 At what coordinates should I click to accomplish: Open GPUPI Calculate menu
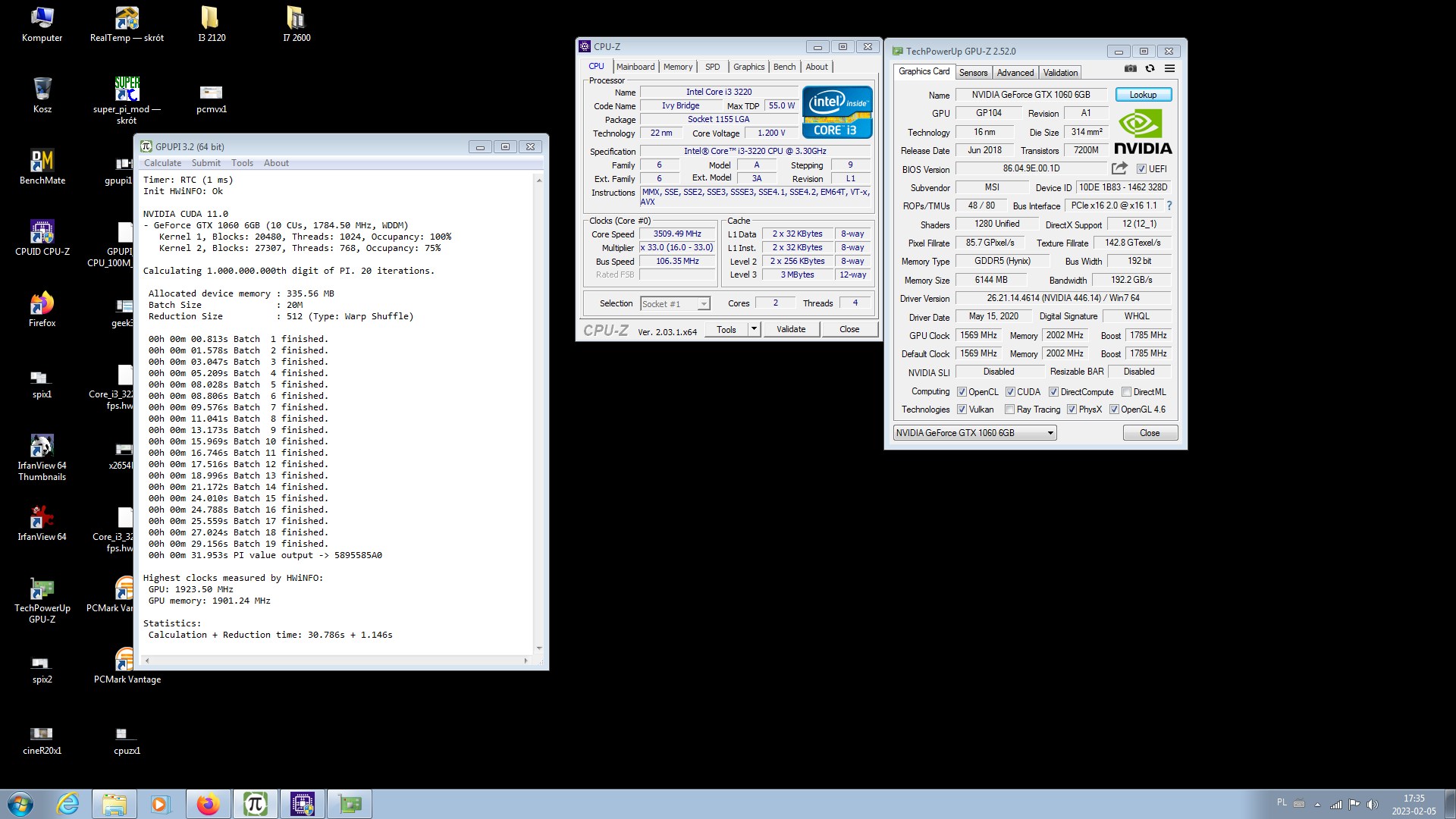163,163
